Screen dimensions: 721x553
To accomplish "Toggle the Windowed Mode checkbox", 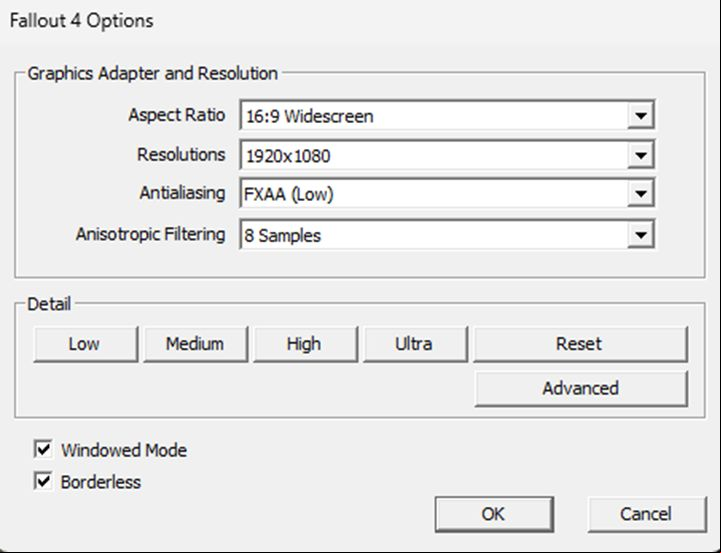I will point(43,450).
